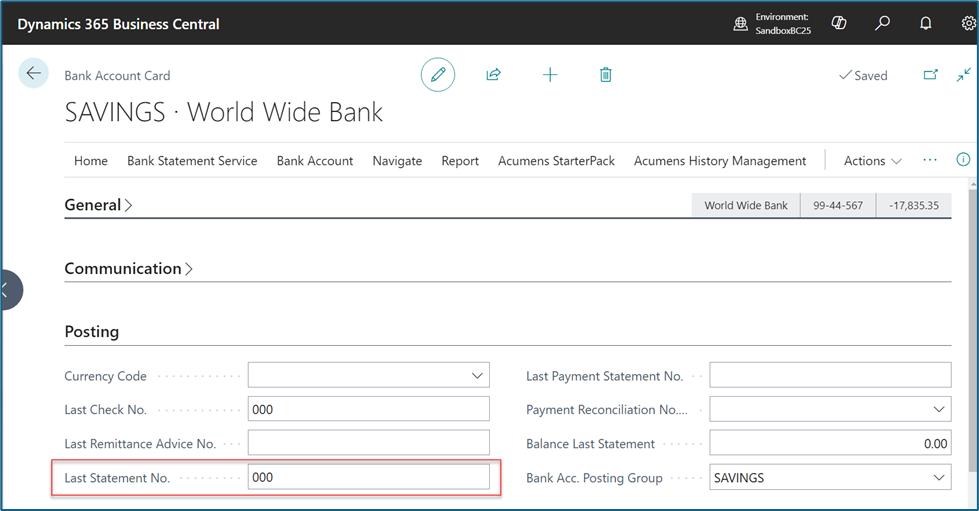Image resolution: width=979 pixels, height=511 pixels.
Task: Click the World Wide Bank summary field
Action: click(x=745, y=206)
